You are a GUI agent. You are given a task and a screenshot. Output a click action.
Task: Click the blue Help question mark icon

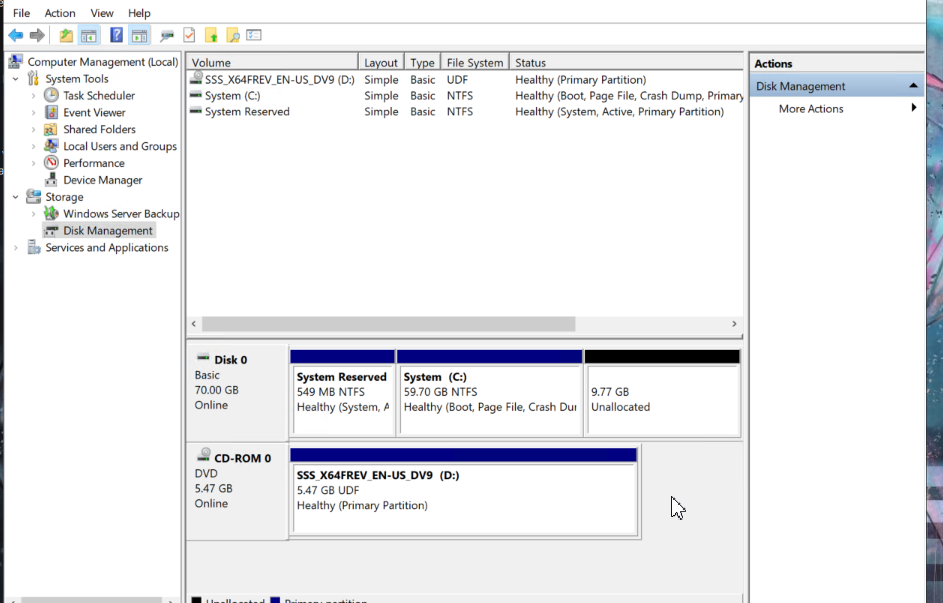[x=116, y=35]
